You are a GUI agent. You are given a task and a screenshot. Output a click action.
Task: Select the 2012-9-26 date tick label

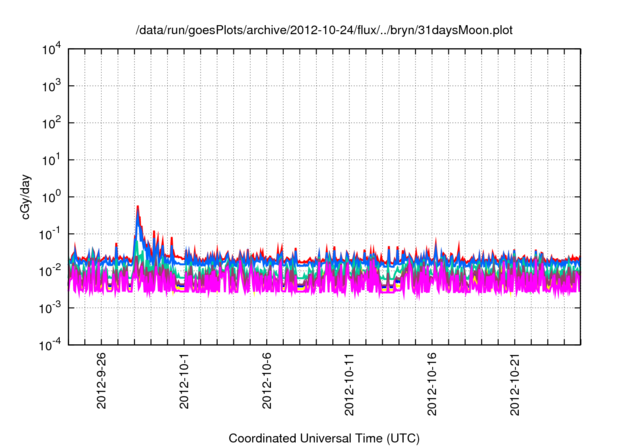pos(101,381)
